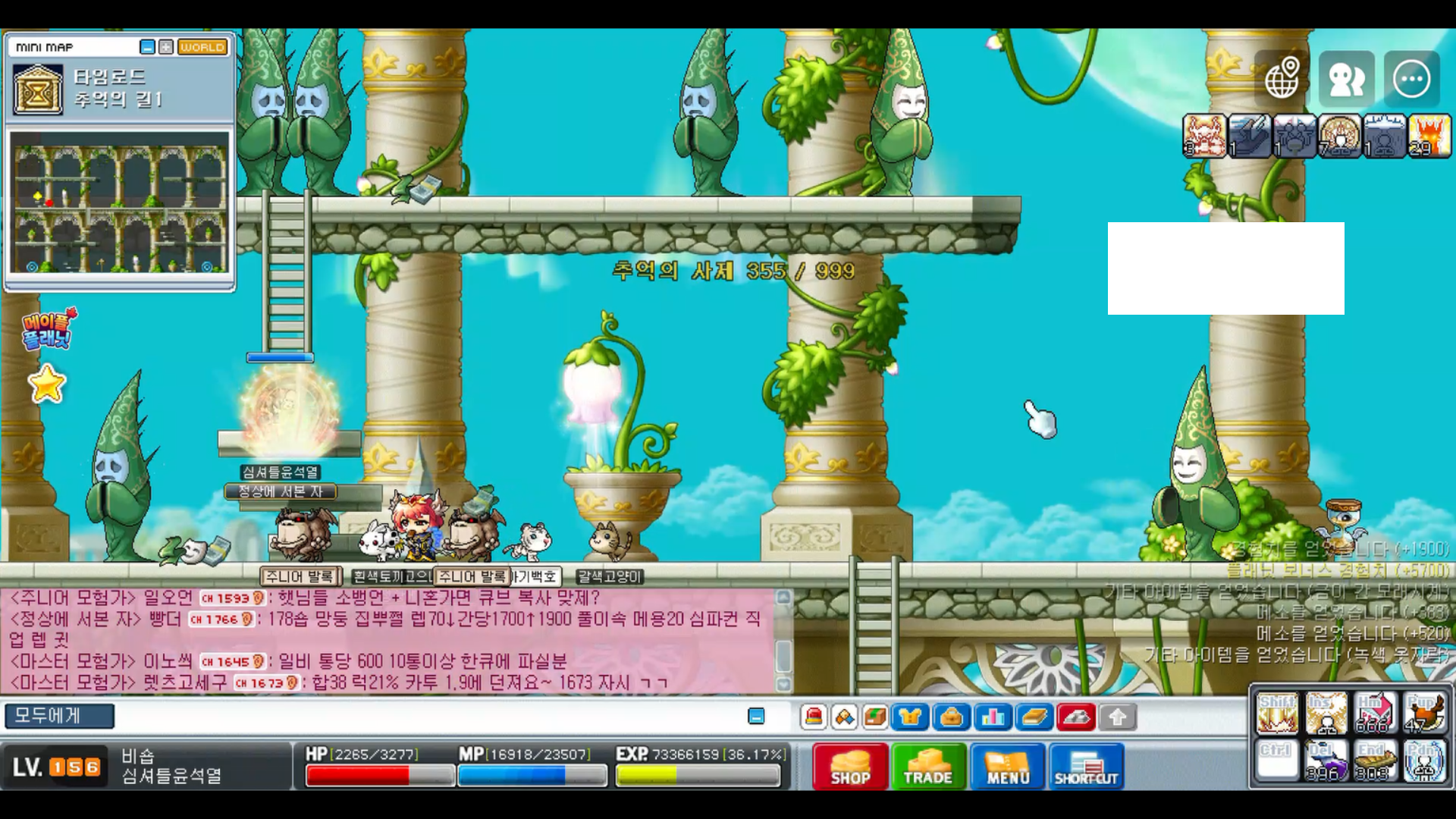Open the inventory bag icon

952,717
